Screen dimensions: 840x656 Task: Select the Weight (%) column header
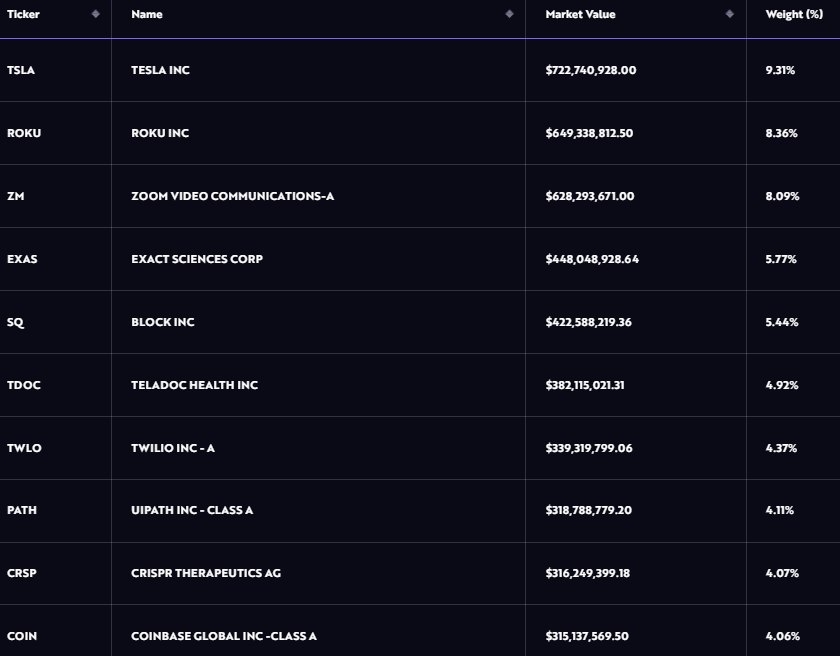pyautogui.click(x=794, y=14)
